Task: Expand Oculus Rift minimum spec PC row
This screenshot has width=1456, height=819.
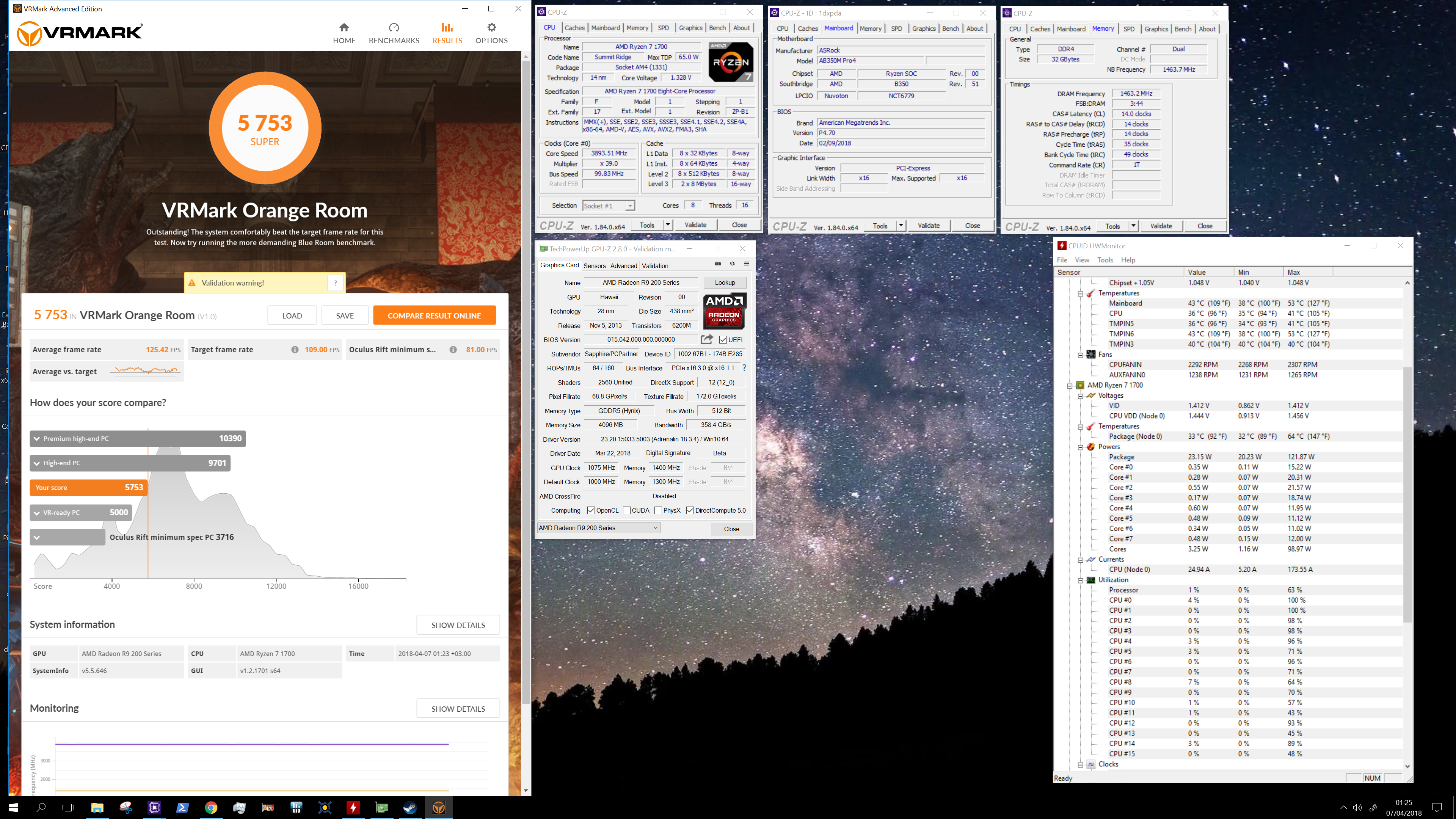Action: [x=67, y=537]
